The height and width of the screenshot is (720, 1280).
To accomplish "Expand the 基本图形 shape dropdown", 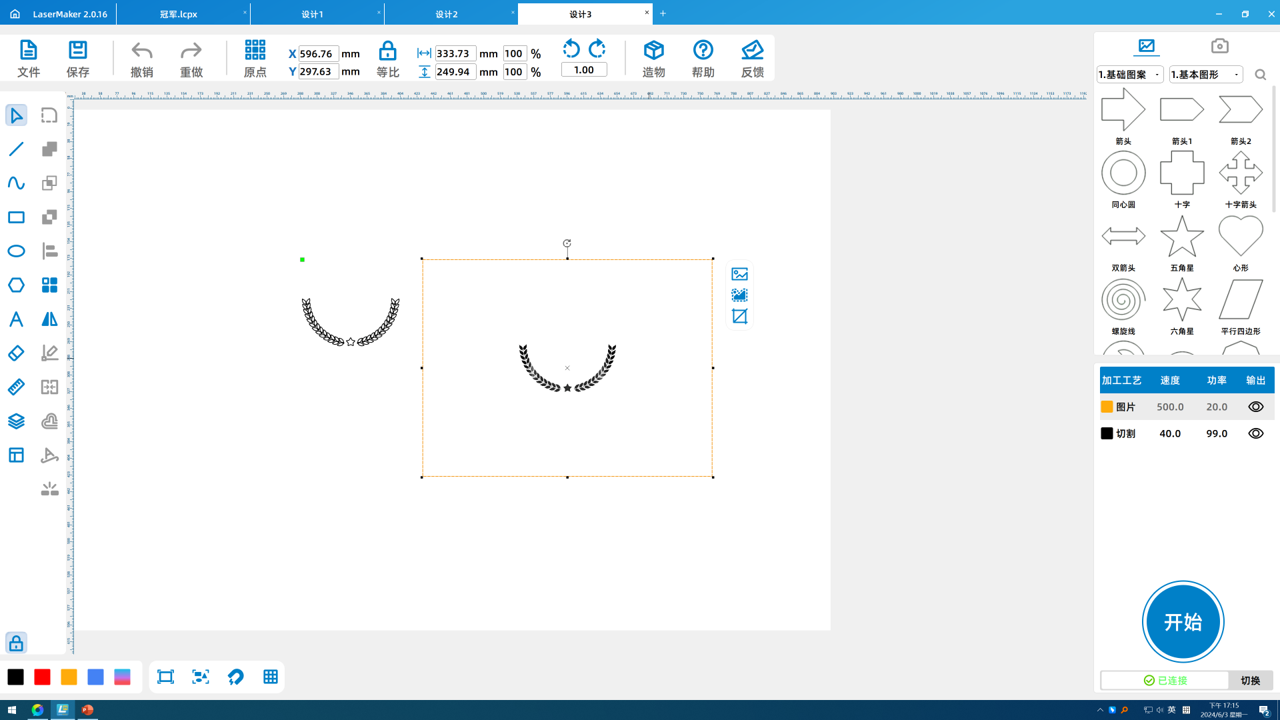I will (x=1205, y=75).
